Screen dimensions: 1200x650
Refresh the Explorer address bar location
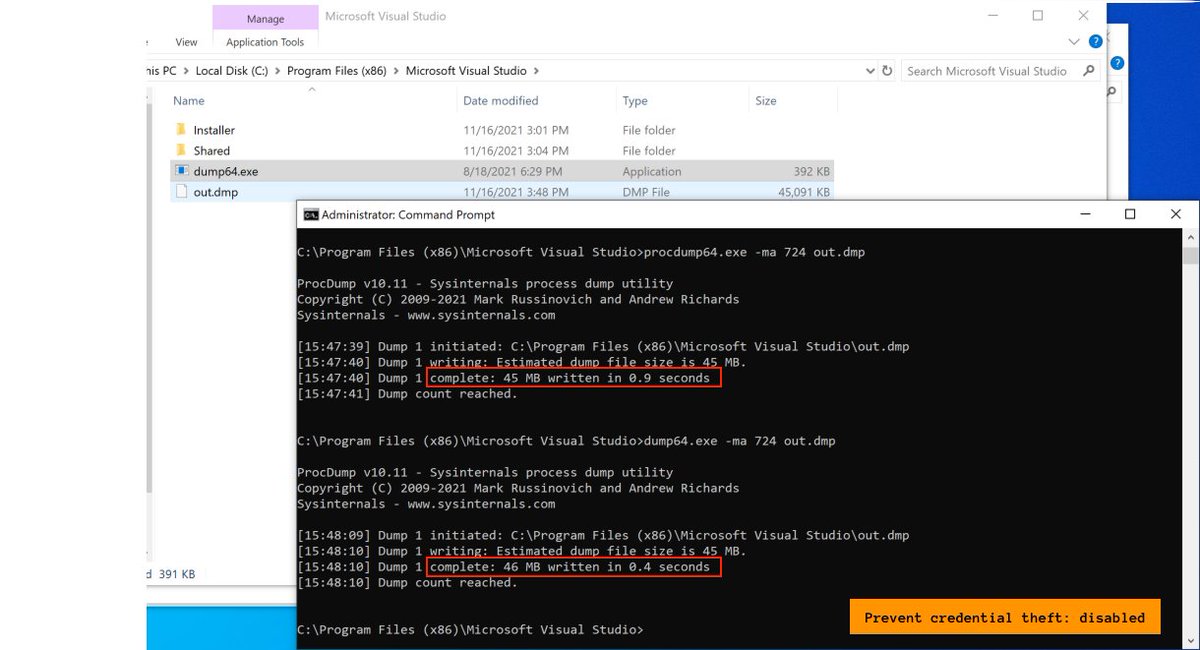(x=886, y=71)
